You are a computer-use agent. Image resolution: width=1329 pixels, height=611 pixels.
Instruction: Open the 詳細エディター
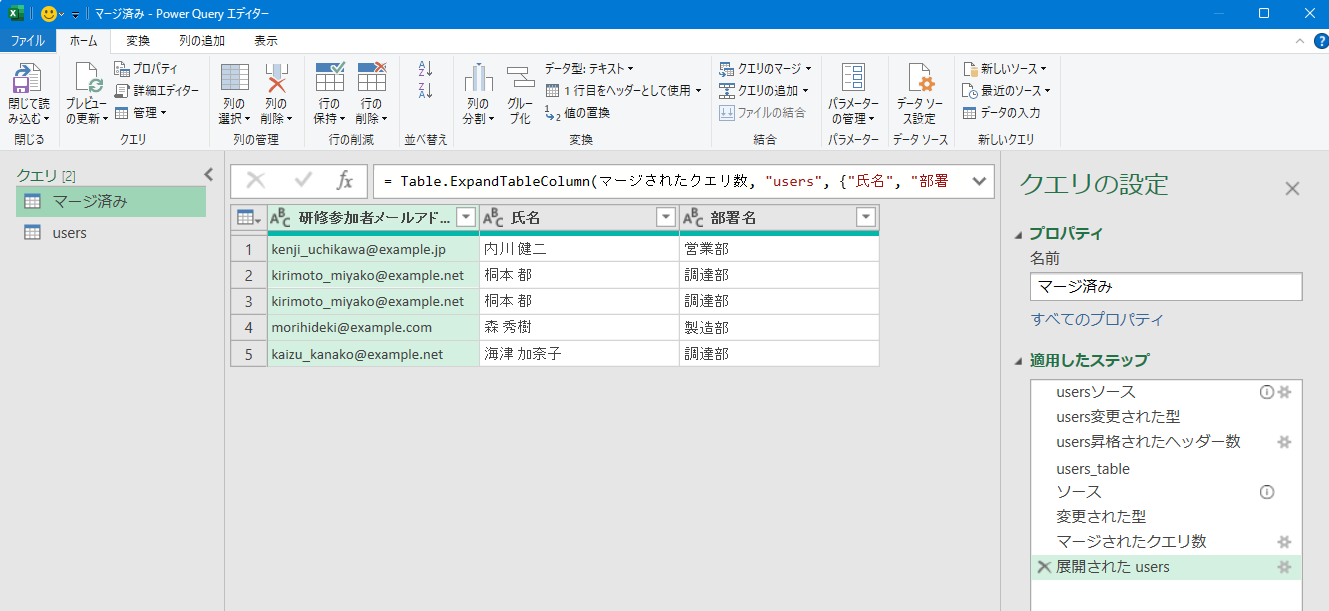(x=156, y=91)
